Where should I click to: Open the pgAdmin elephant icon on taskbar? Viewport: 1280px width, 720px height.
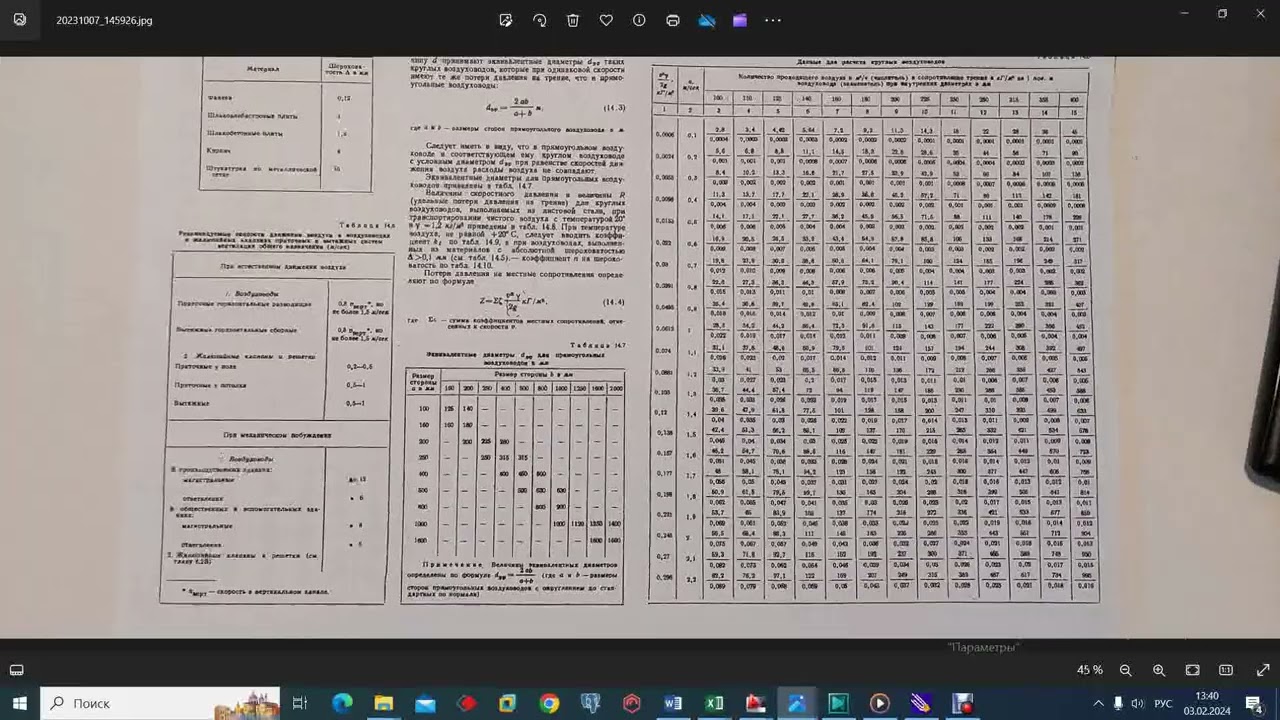coord(590,703)
